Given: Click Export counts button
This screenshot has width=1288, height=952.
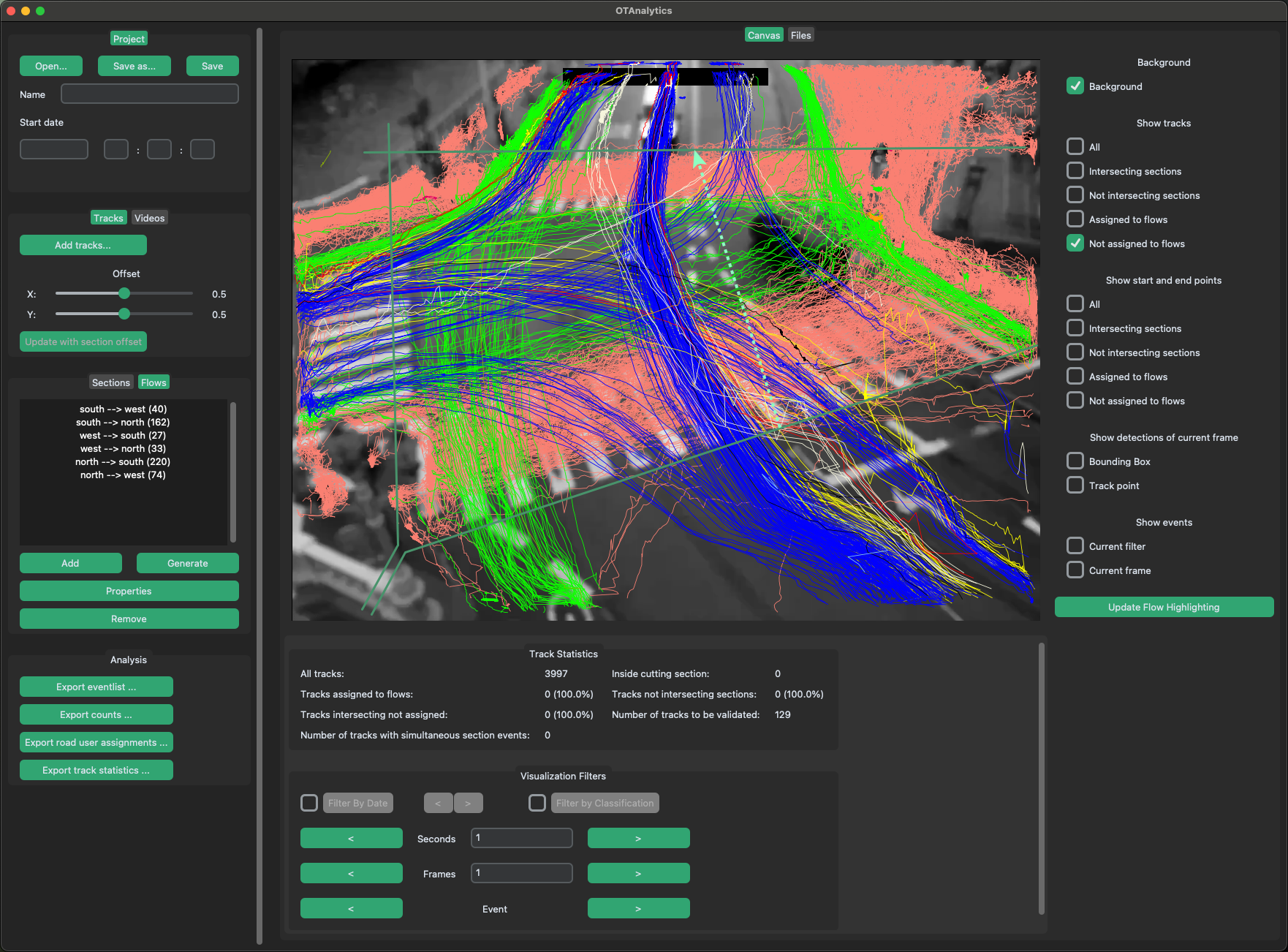Looking at the screenshot, I should pos(96,714).
